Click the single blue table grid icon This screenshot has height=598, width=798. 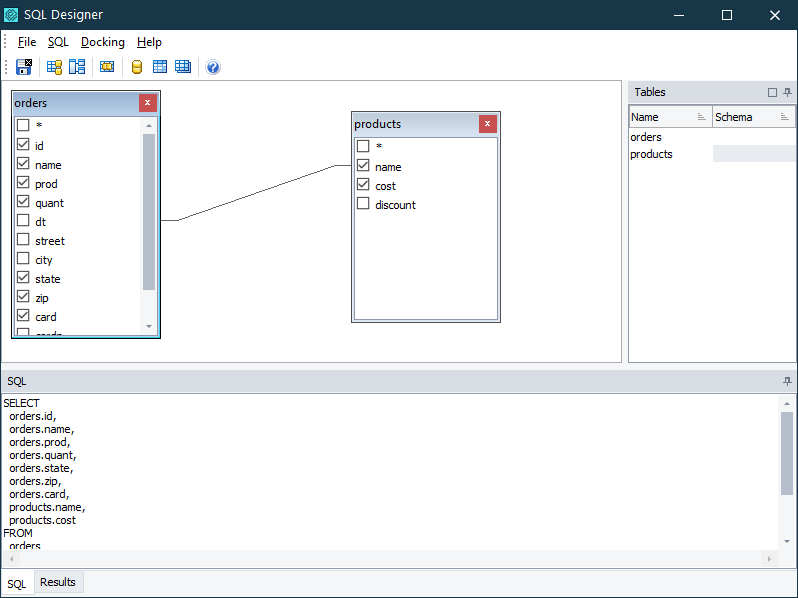(x=160, y=67)
